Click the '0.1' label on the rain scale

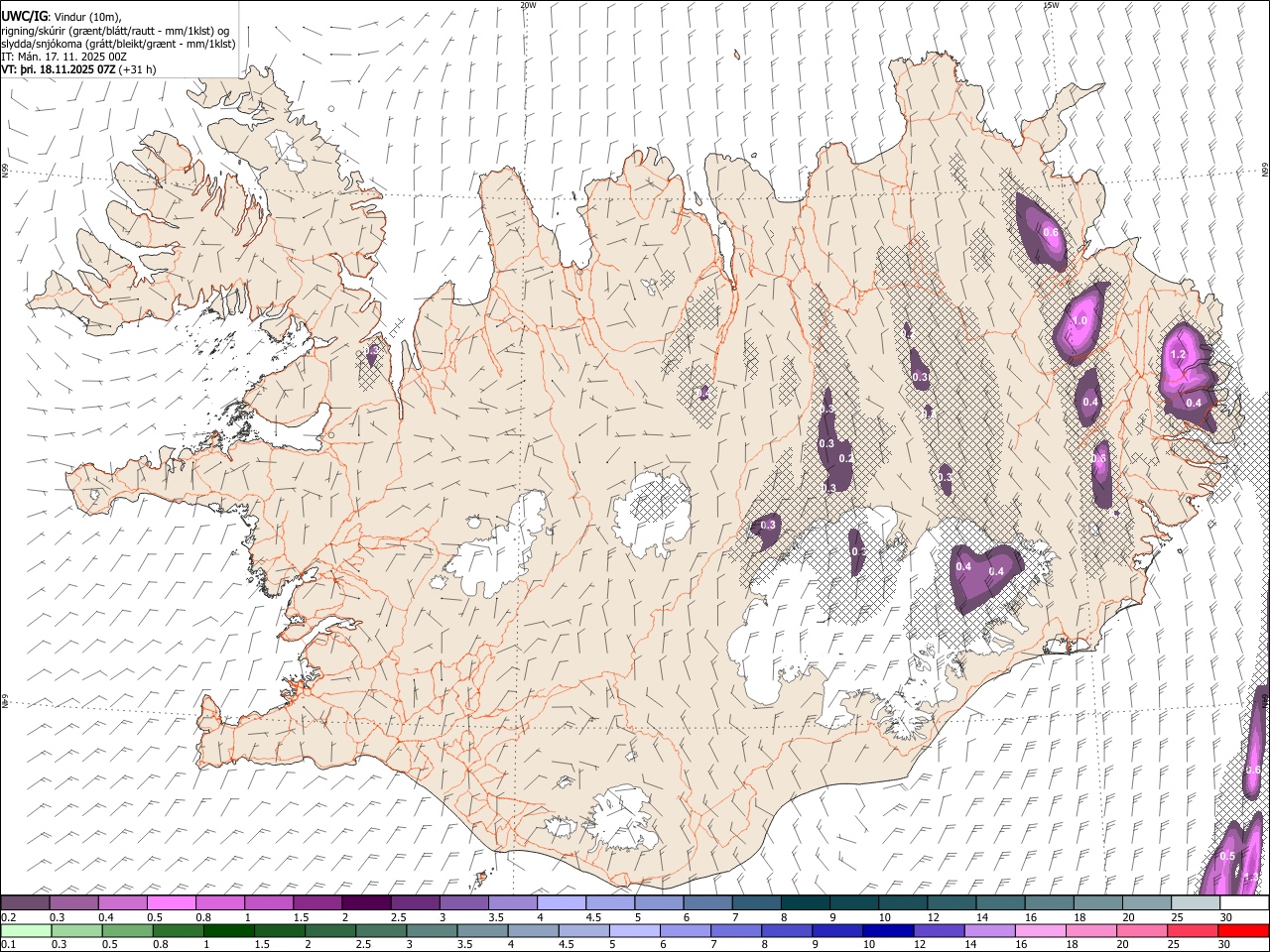(8, 944)
